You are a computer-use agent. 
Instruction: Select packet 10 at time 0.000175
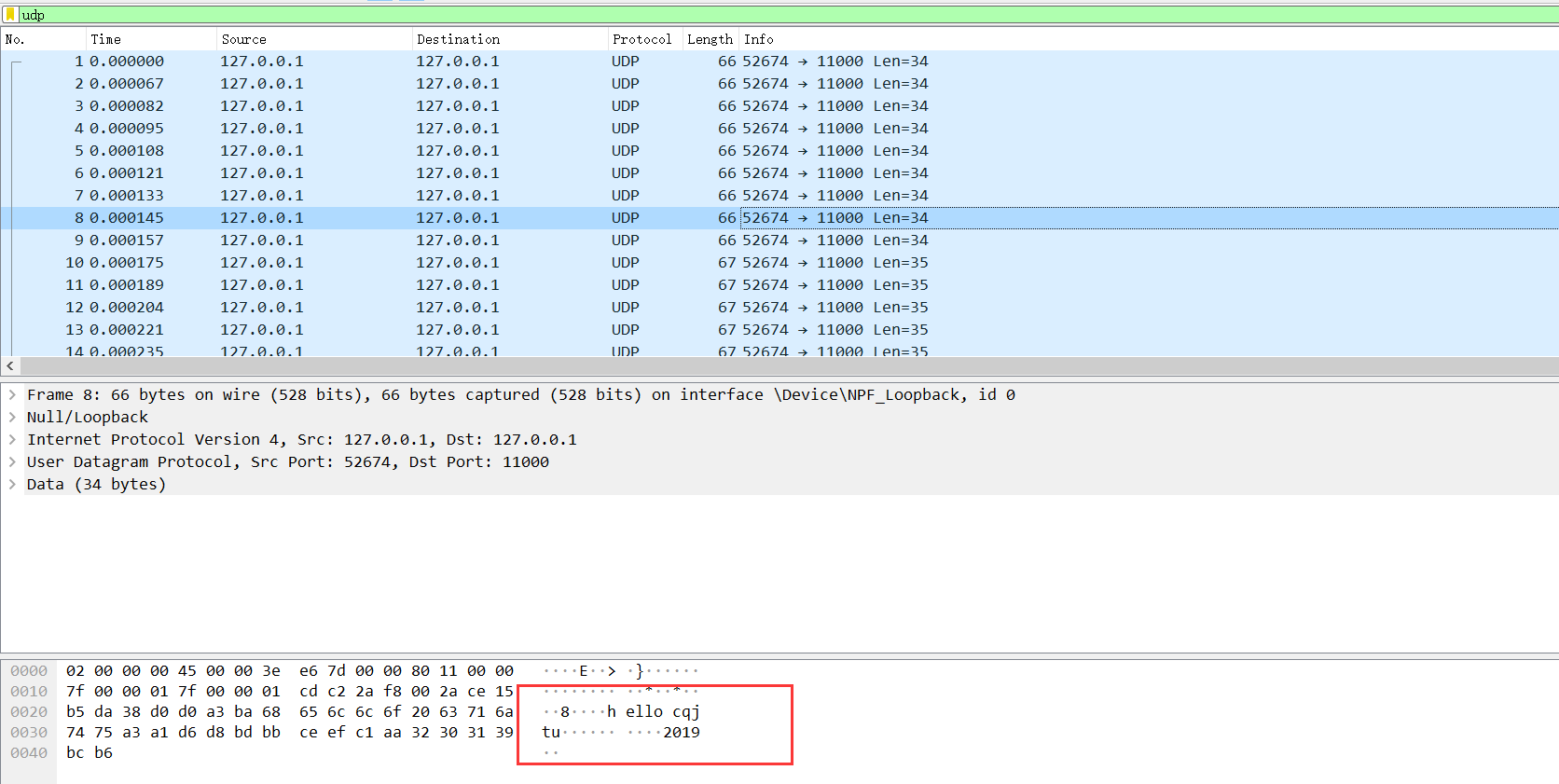pyautogui.click(x=779, y=263)
